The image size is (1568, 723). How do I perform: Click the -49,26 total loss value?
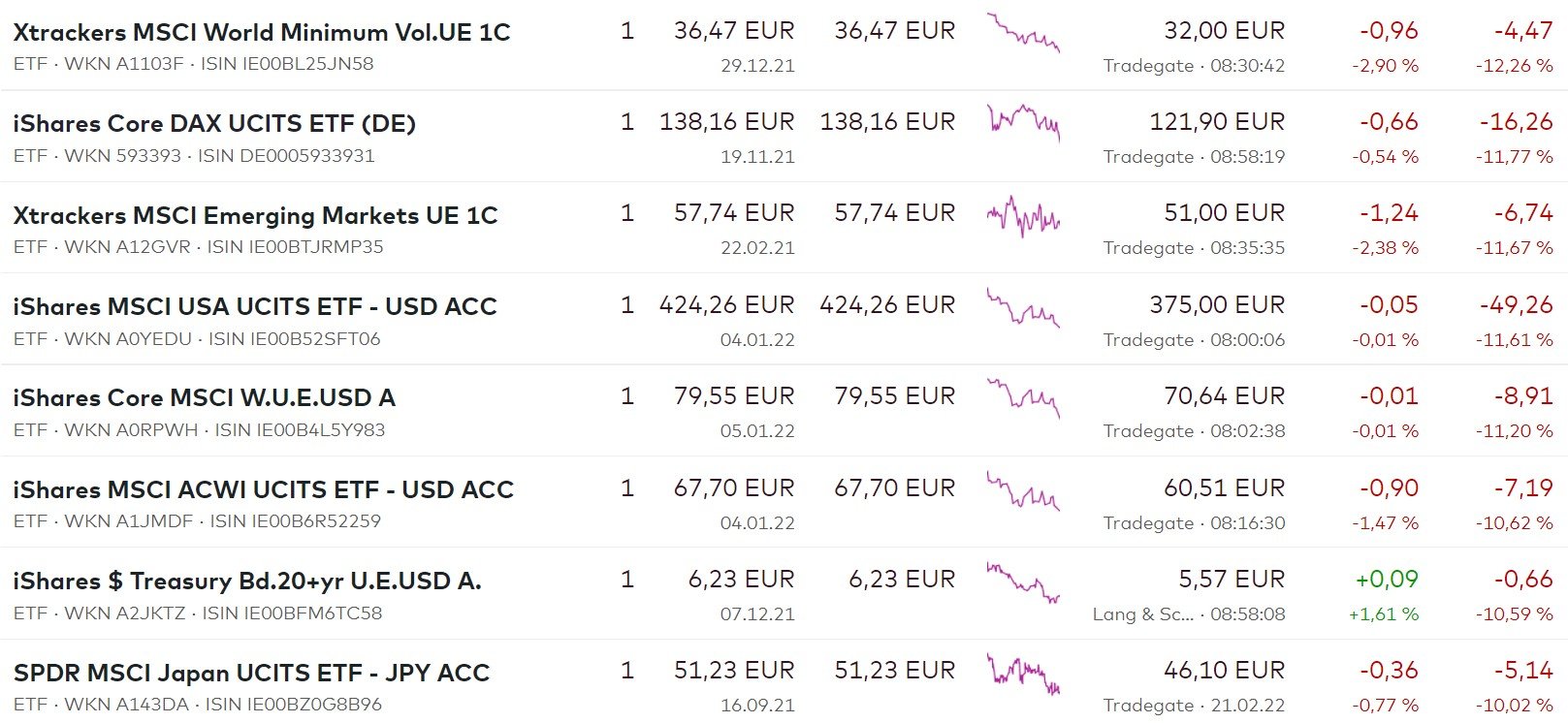pyautogui.click(x=1516, y=305)
